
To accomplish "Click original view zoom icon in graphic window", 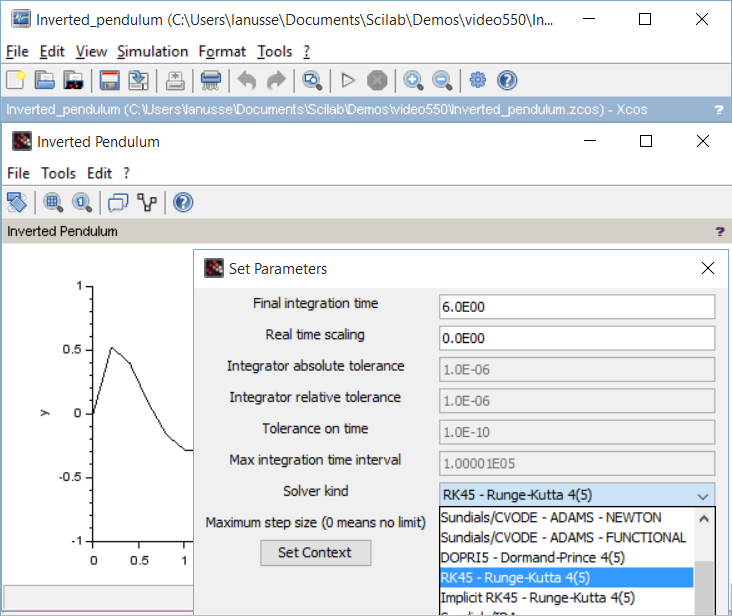I will click(x=82, y=202).
